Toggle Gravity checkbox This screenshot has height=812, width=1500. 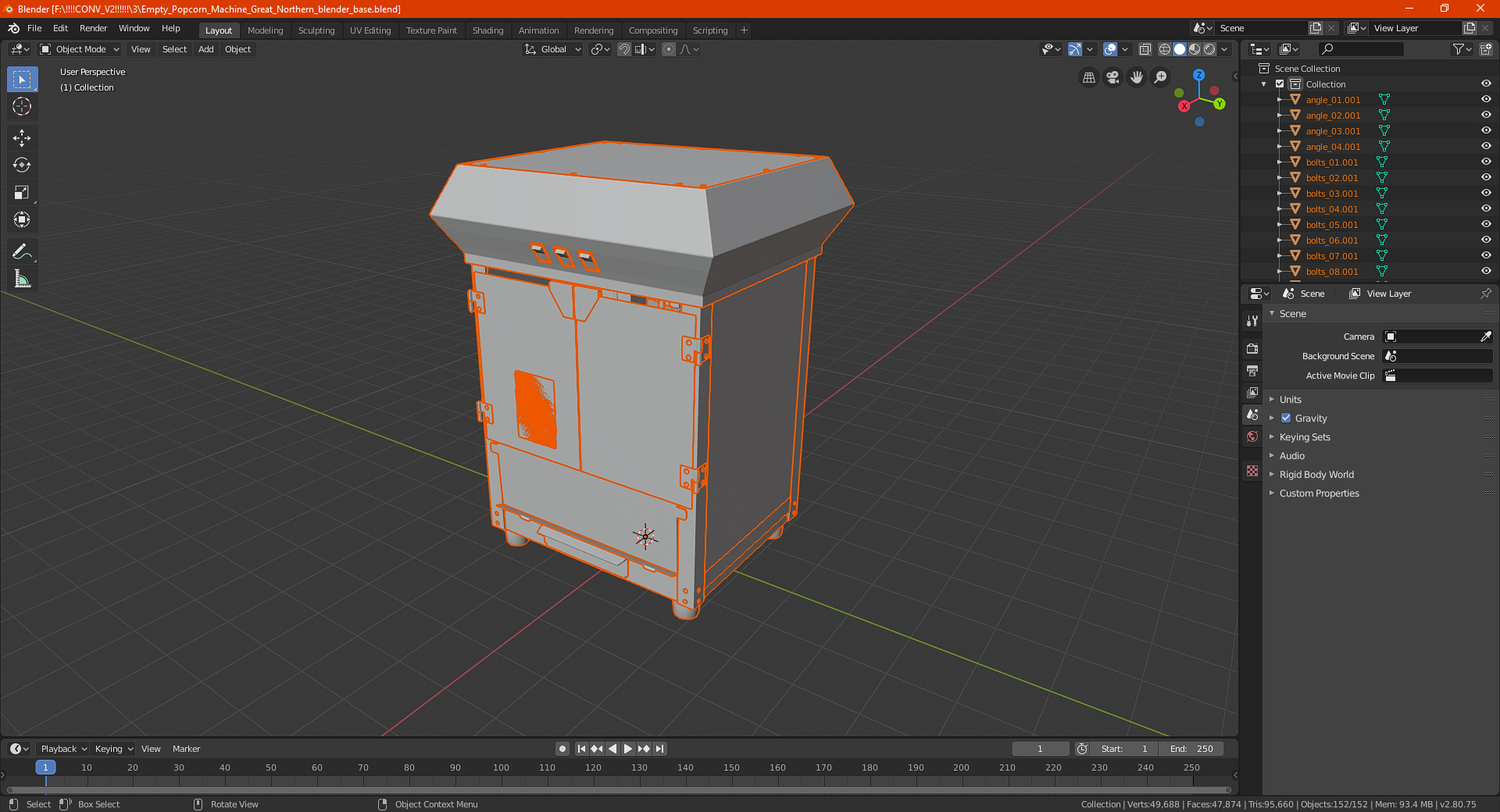coord(1286,418)
